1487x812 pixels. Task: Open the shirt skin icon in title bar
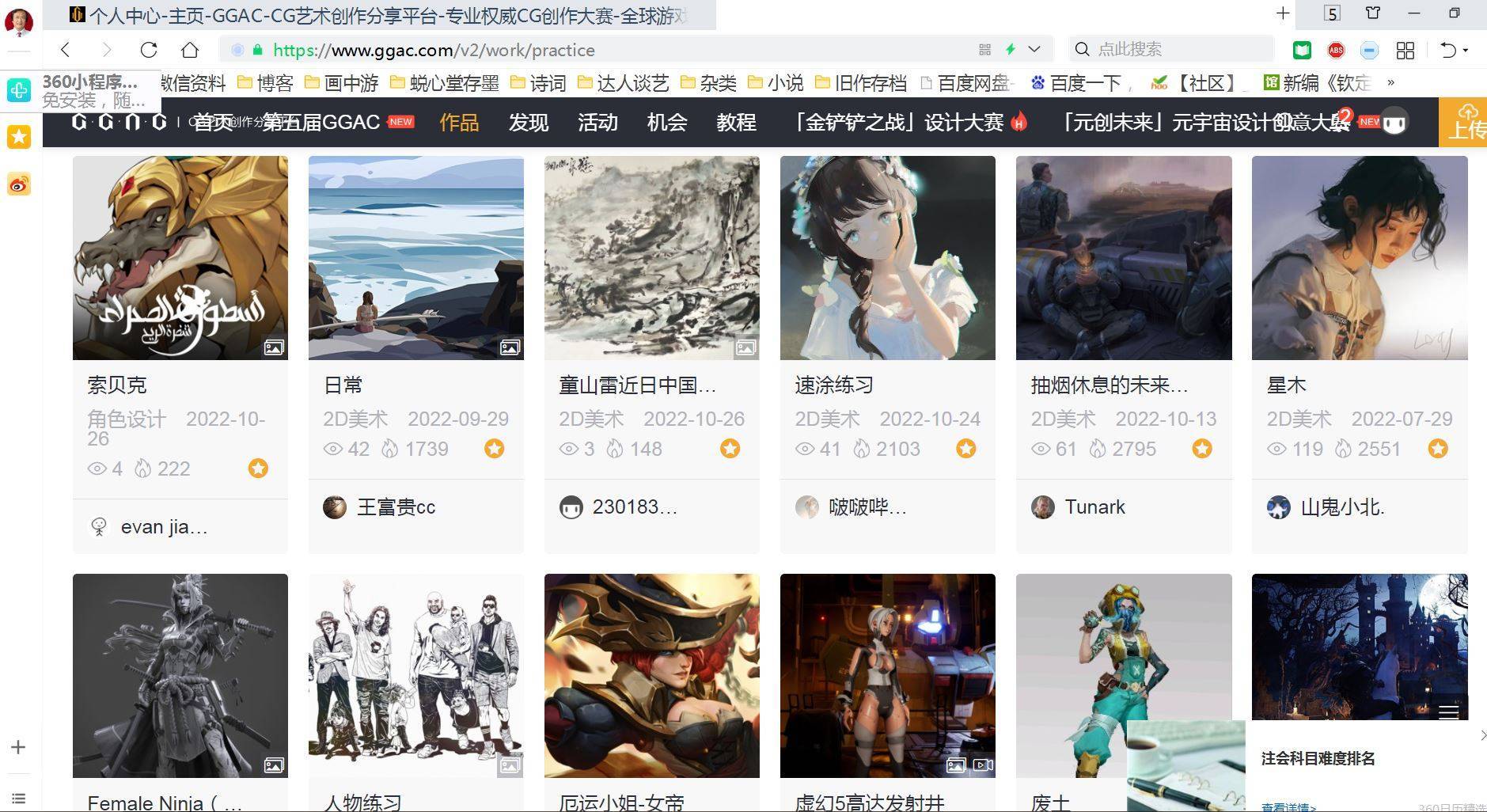click(1373, 13)
